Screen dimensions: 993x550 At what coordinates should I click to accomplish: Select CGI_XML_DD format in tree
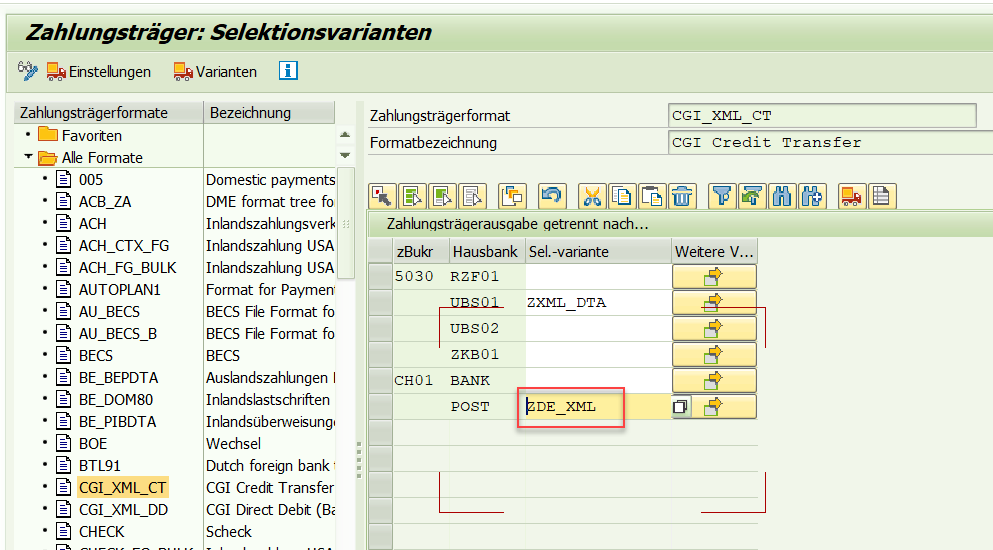123,509
